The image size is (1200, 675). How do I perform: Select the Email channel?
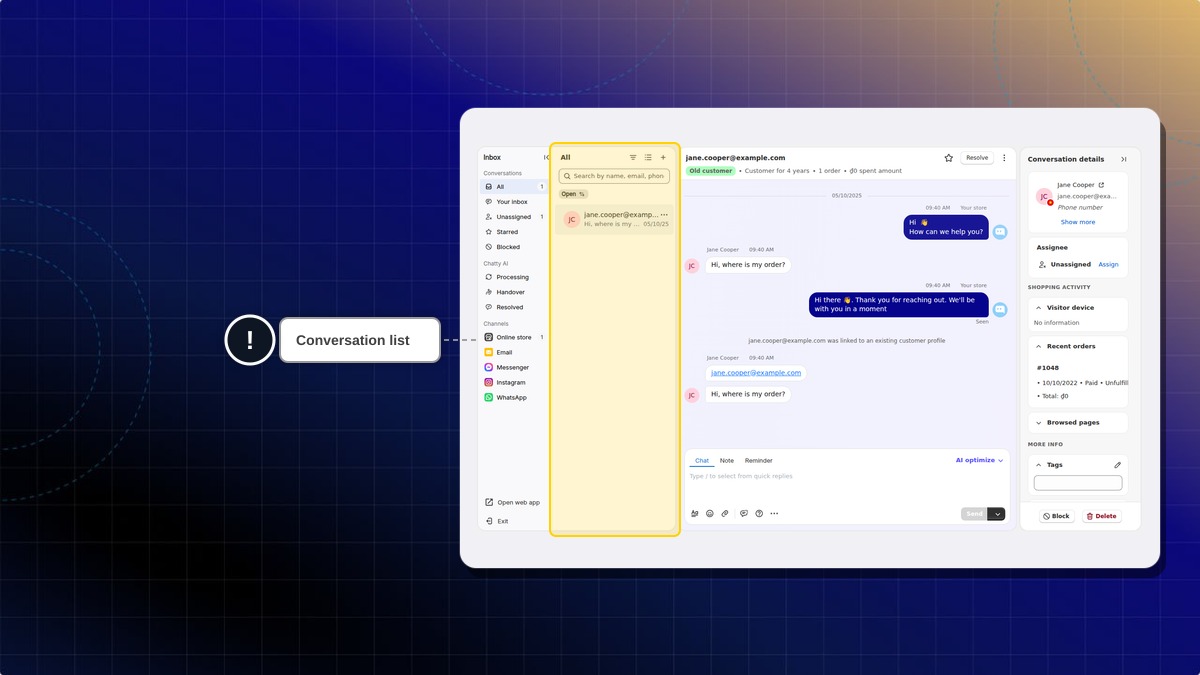point(514,352)
